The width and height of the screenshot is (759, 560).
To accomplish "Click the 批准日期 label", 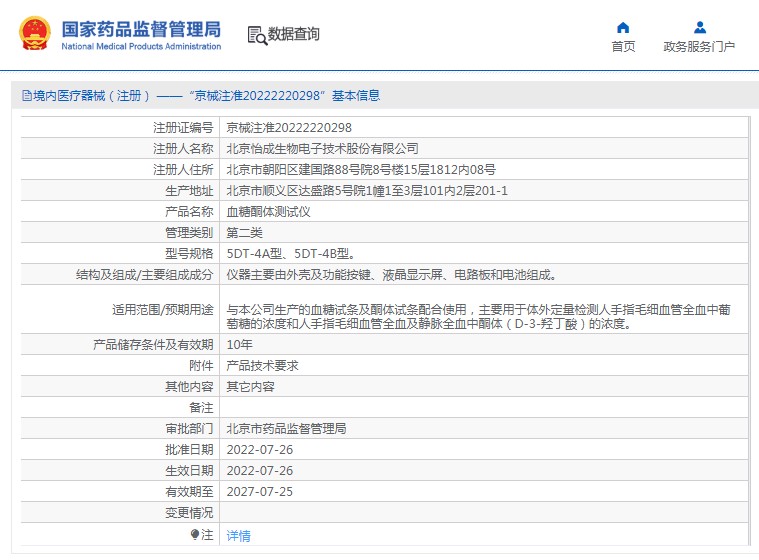I will [189, 450].
